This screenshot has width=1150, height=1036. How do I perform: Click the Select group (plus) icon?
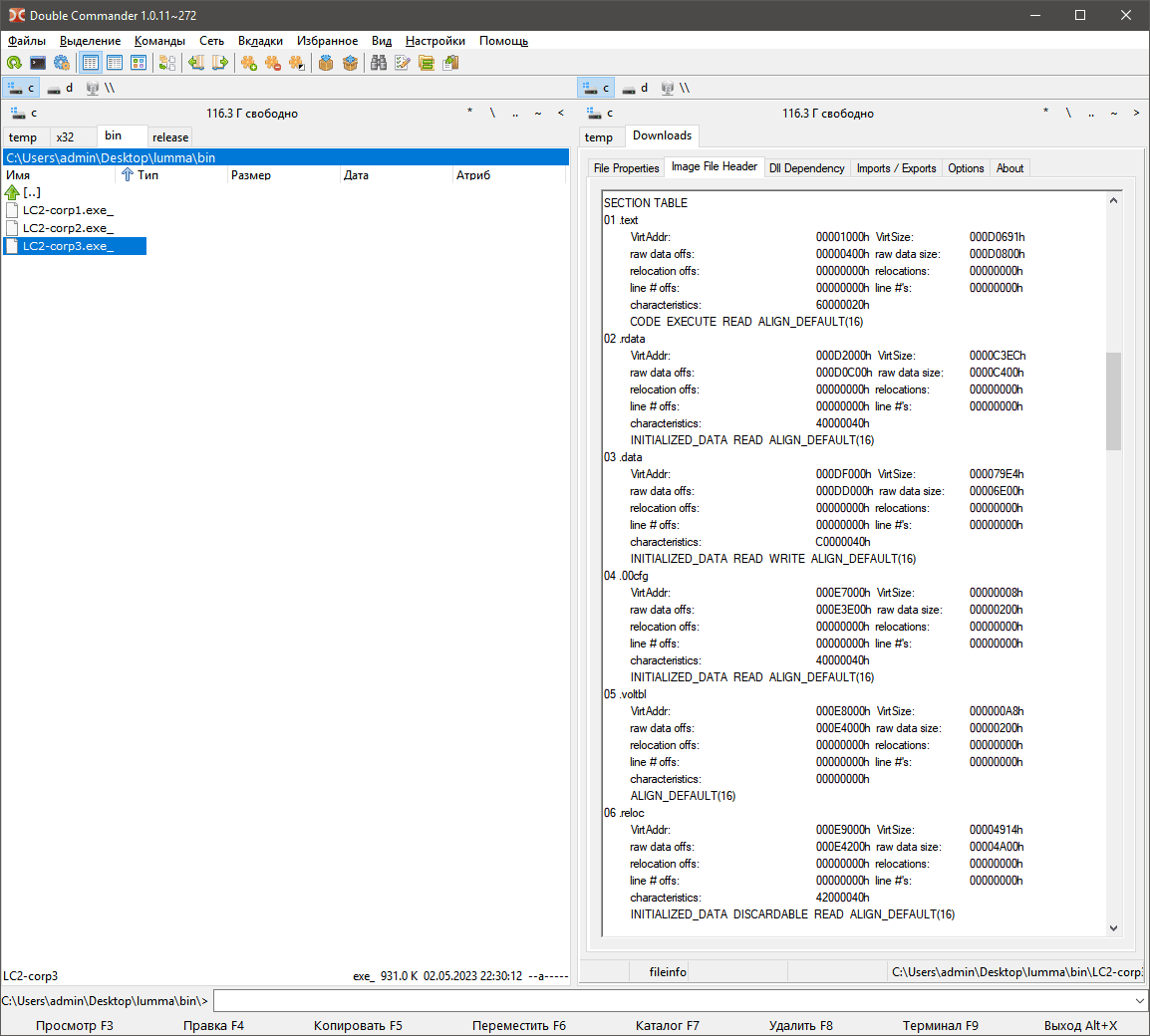point(249,63)
